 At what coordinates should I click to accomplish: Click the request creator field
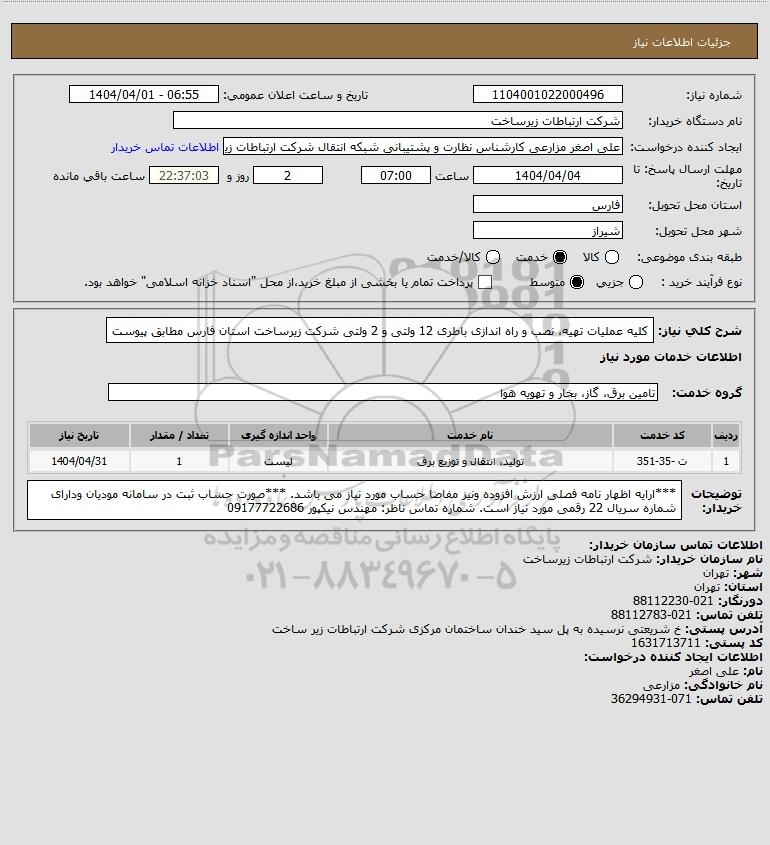click(422, 147)
